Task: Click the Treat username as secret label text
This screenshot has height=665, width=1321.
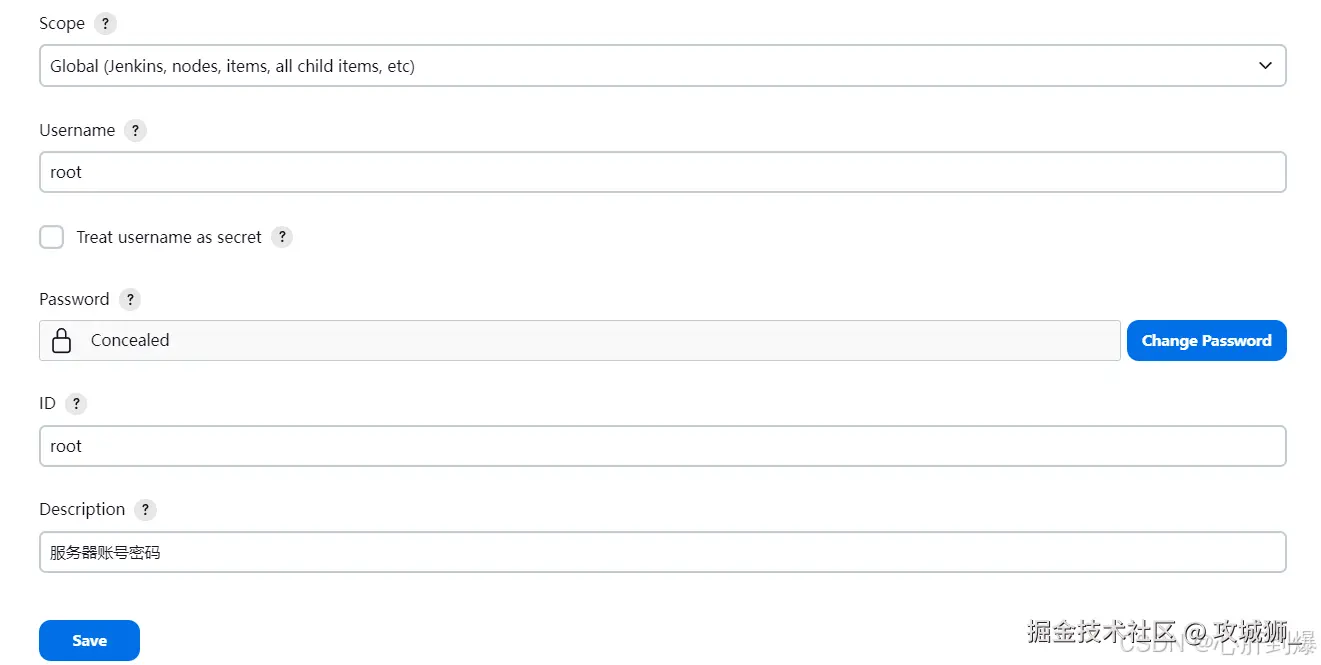Action: (169, 237)
